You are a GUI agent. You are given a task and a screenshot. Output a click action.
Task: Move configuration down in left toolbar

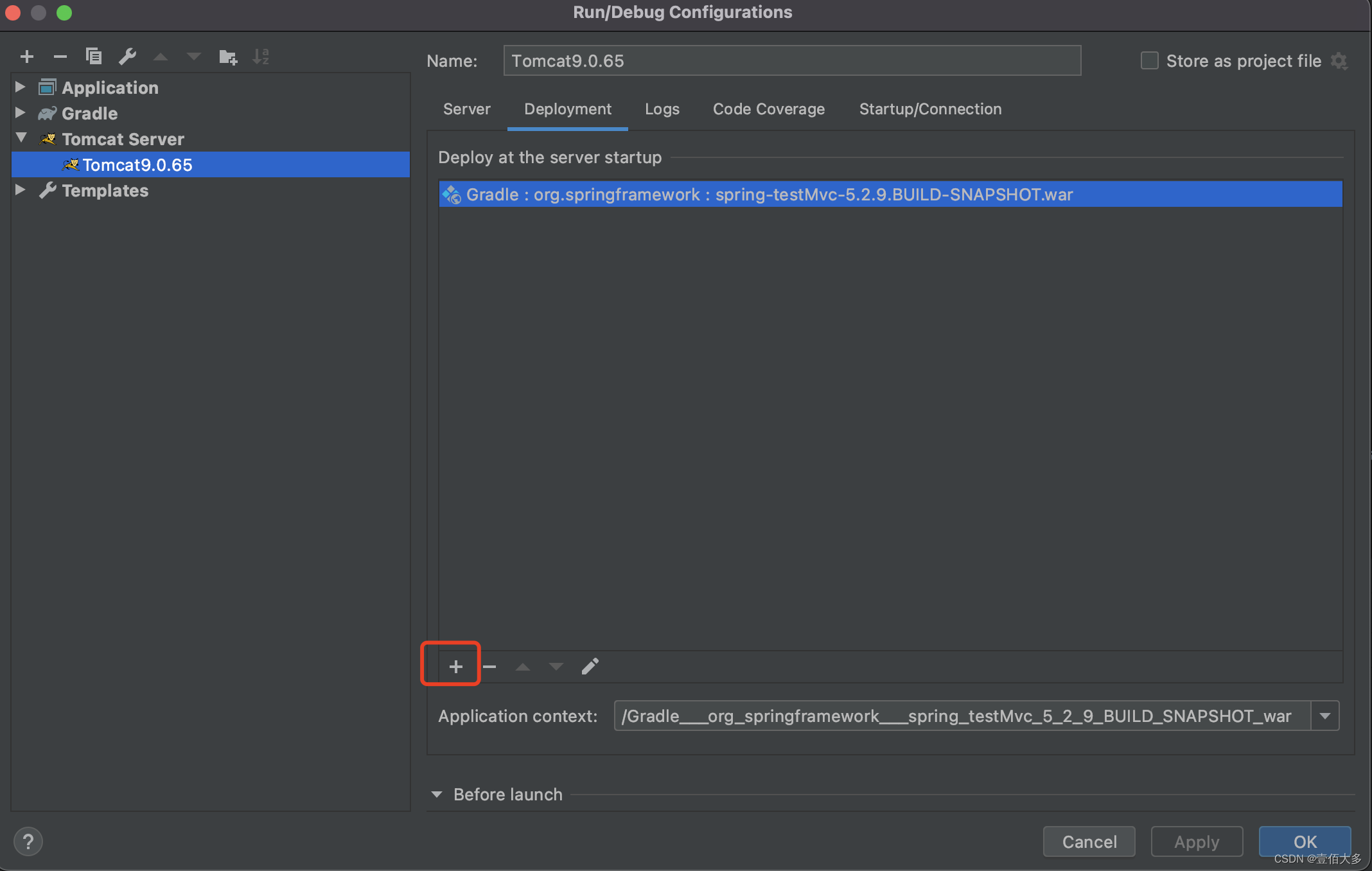pos(194,57)
